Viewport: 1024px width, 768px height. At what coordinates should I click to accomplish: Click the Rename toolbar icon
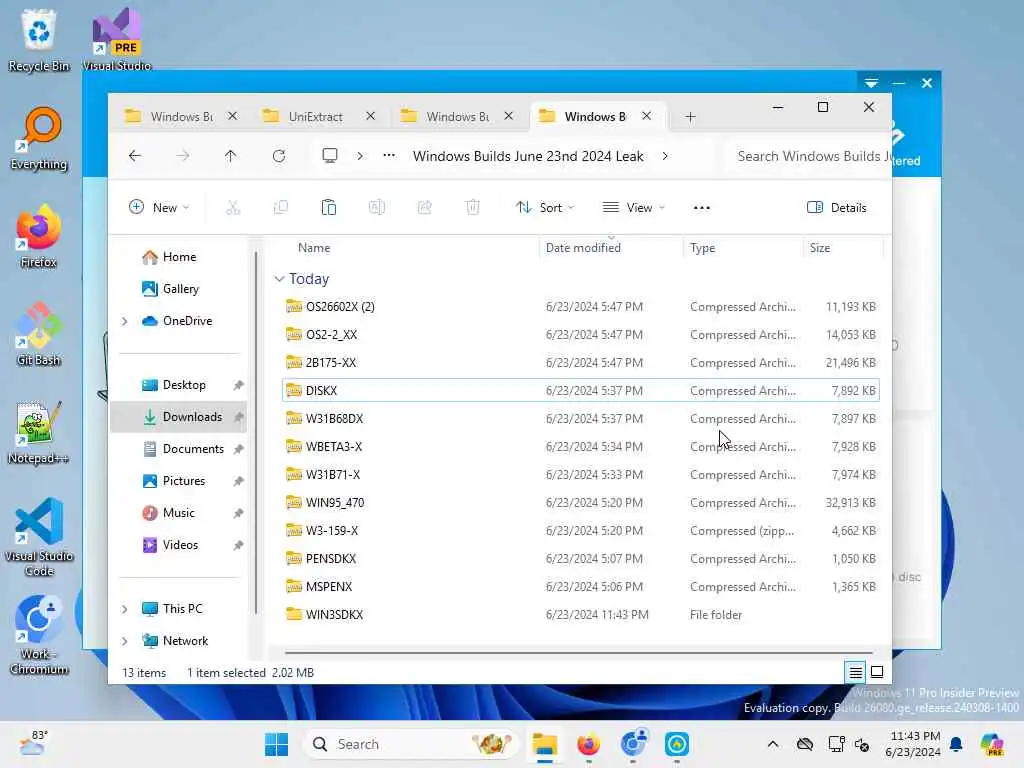(377, 208)
